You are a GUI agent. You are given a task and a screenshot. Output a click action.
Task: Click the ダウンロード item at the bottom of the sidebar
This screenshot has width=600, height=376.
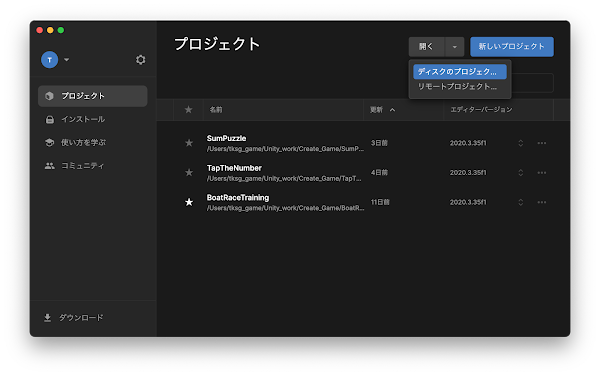(73, 318)
